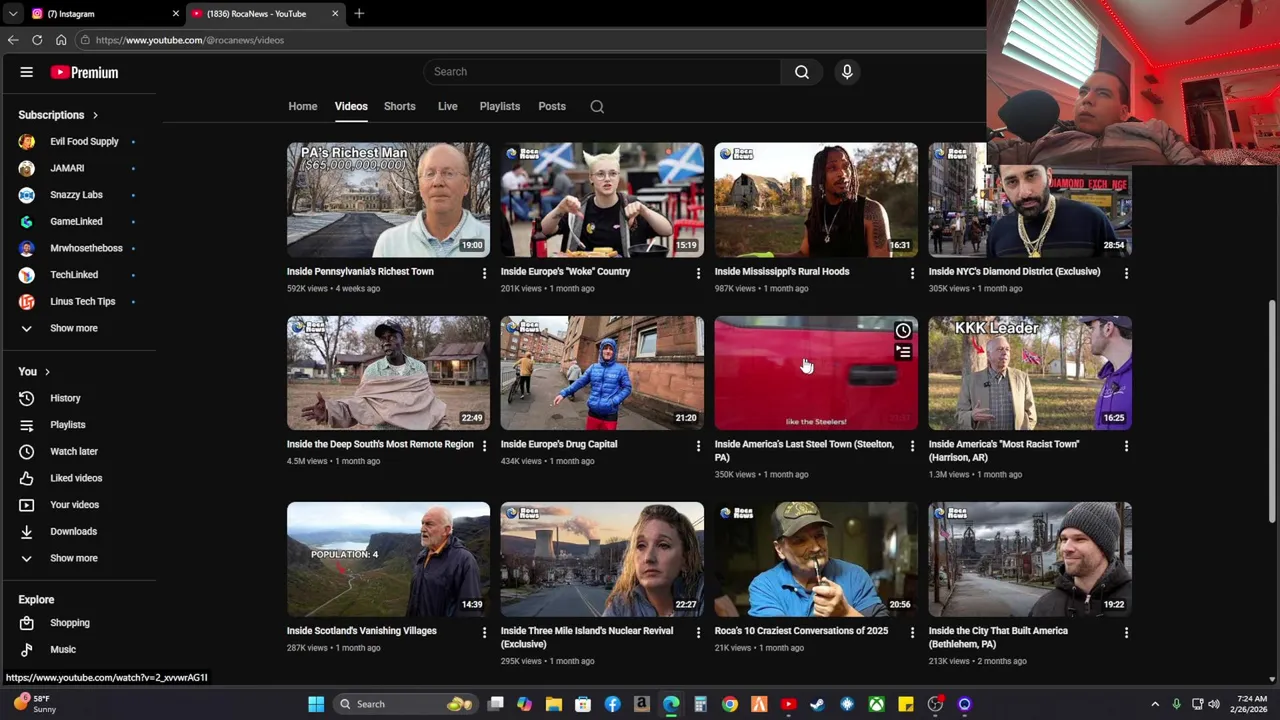
Task: Open Evil Food Supply subscription
Action: 84,141
